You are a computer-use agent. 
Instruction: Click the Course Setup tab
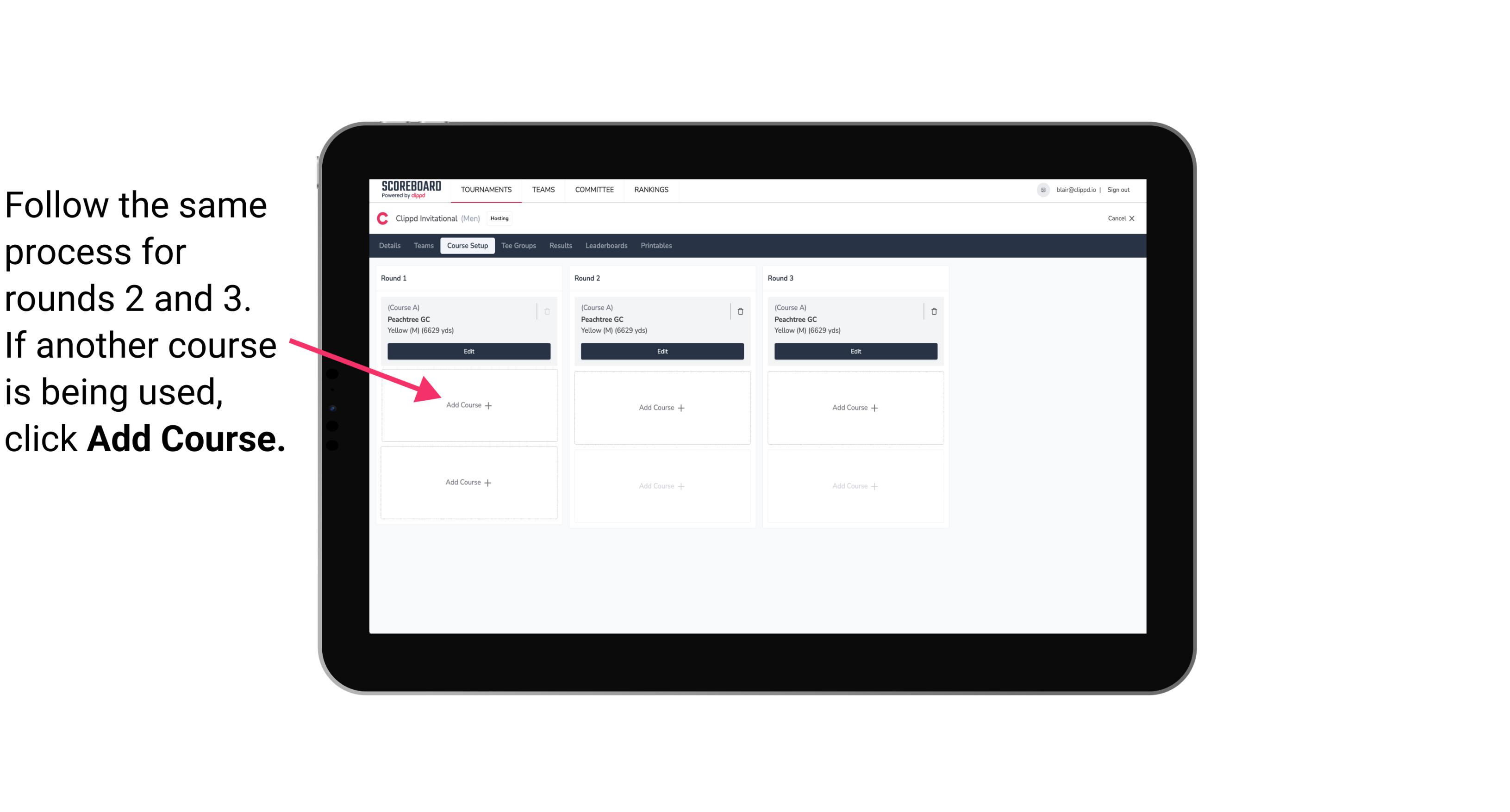465,245
